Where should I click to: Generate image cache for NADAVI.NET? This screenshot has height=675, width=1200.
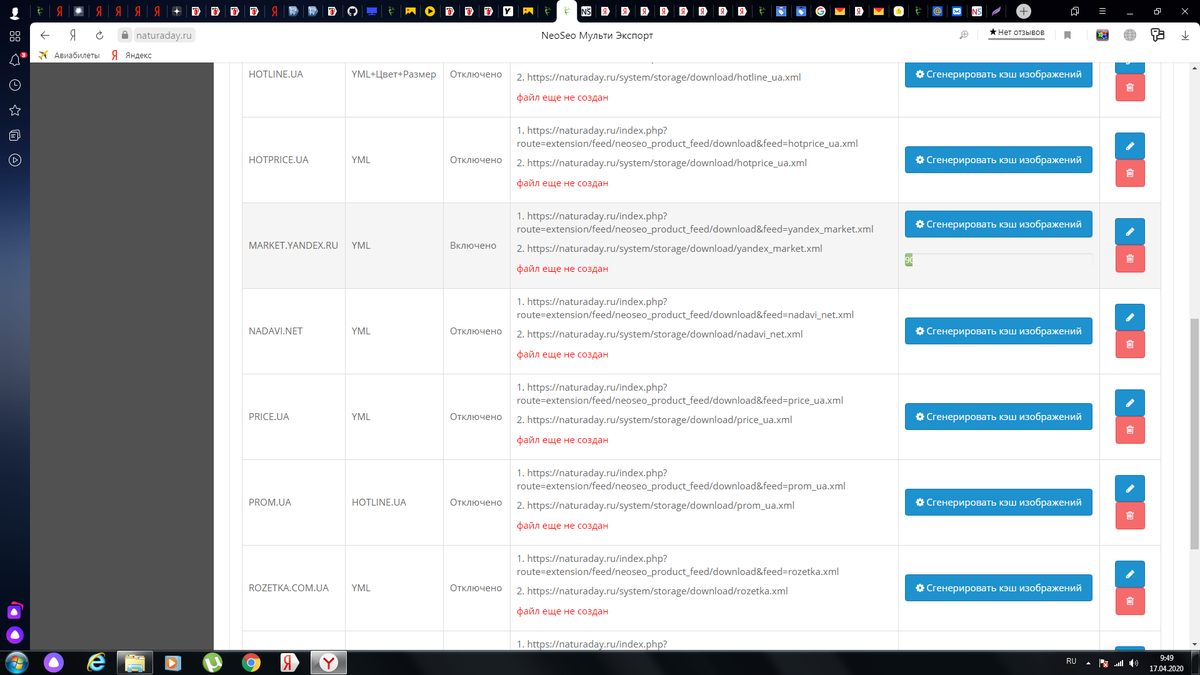(998, 331)
